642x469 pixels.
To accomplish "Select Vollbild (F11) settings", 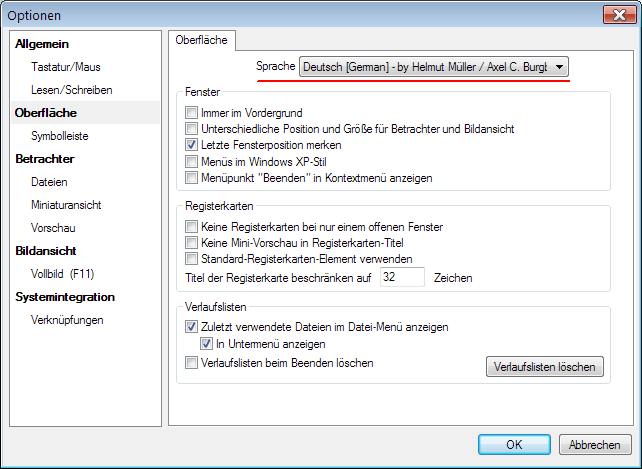I will (x=62, y=273).
